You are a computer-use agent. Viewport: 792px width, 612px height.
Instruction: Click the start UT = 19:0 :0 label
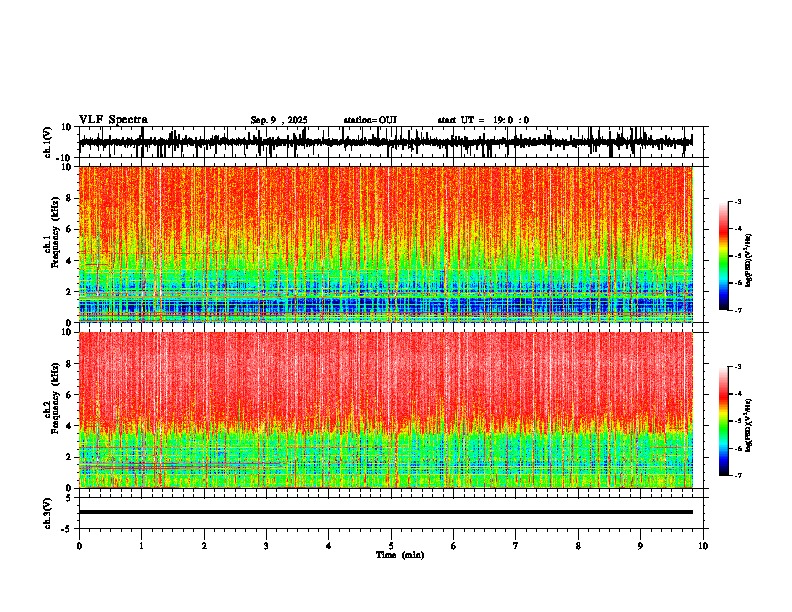[x=483, y=120]
